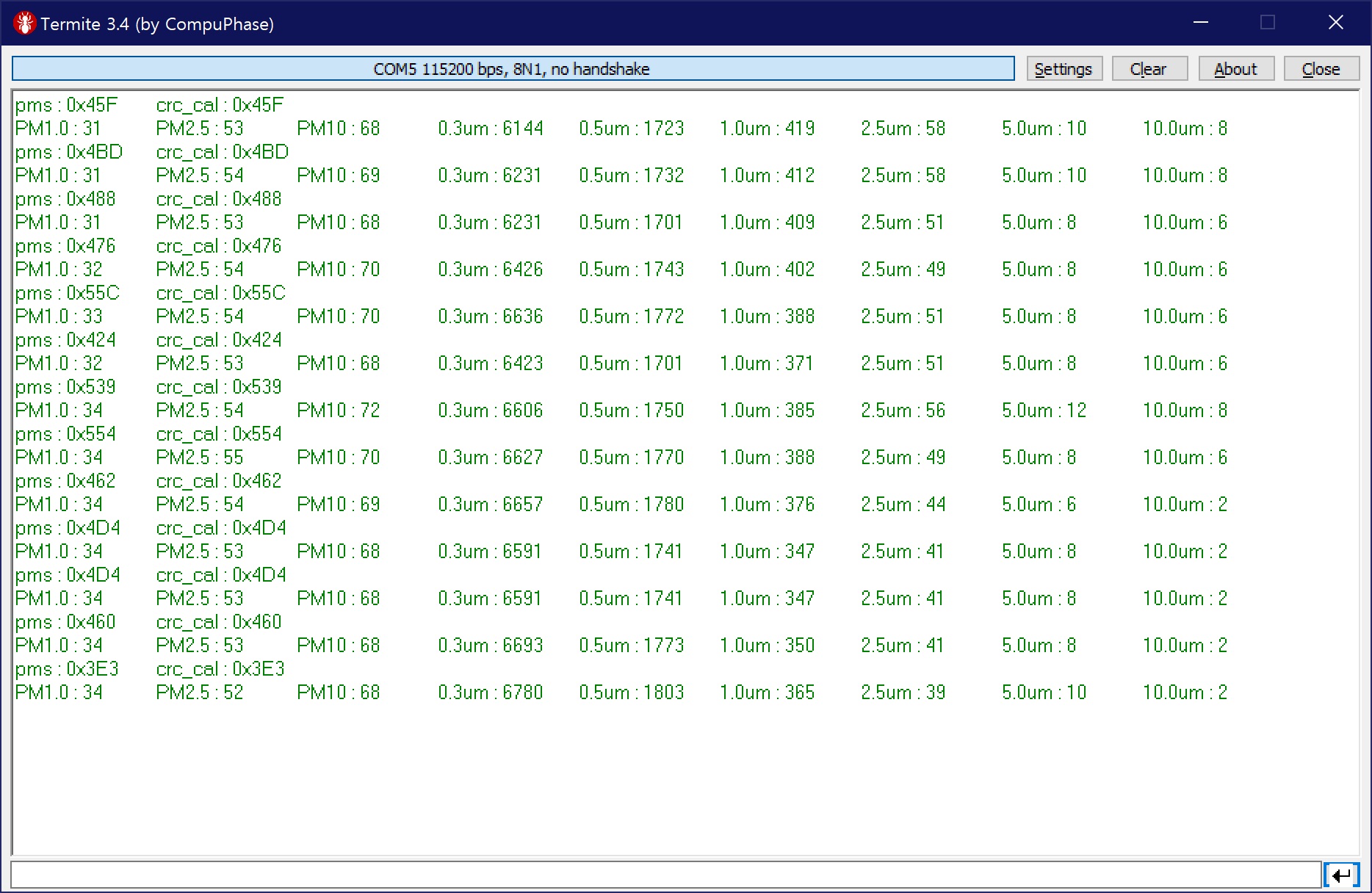The height and width of the screenshot is (893, 1372).
Task: Click value '0.3um : 6693'
Action: coord(491,646)
